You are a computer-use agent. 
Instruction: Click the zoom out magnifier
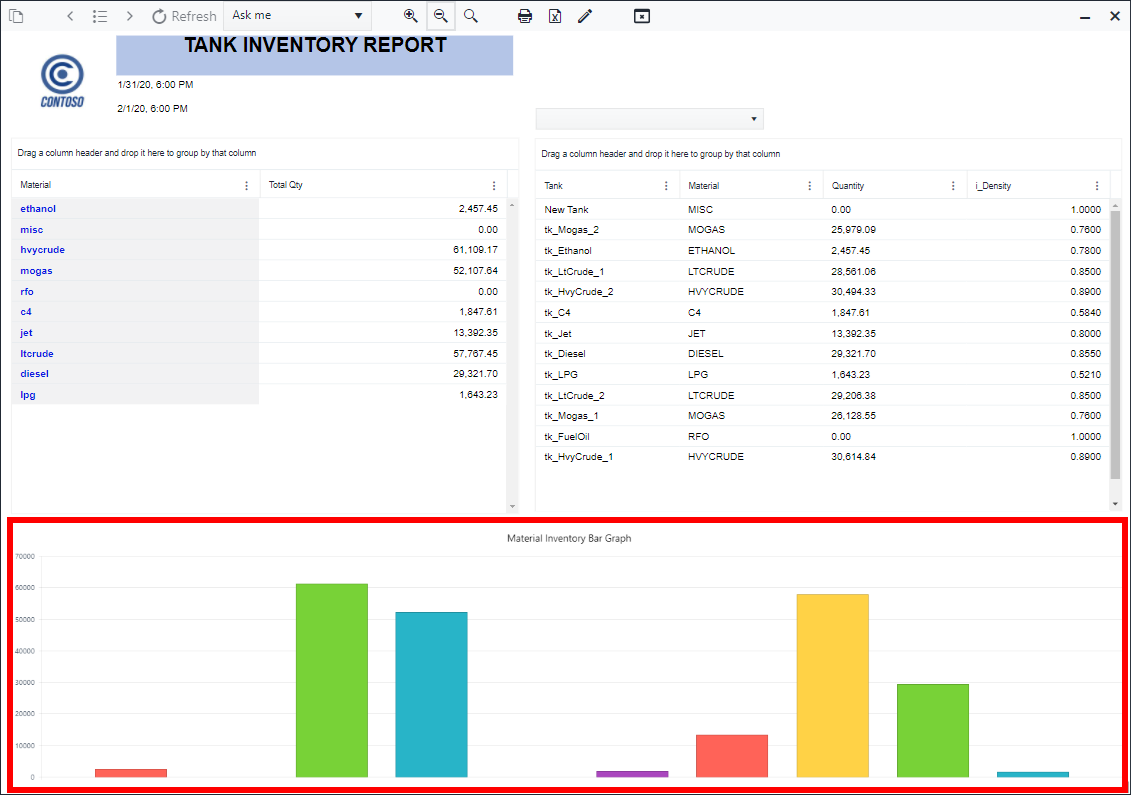point(440,16)
